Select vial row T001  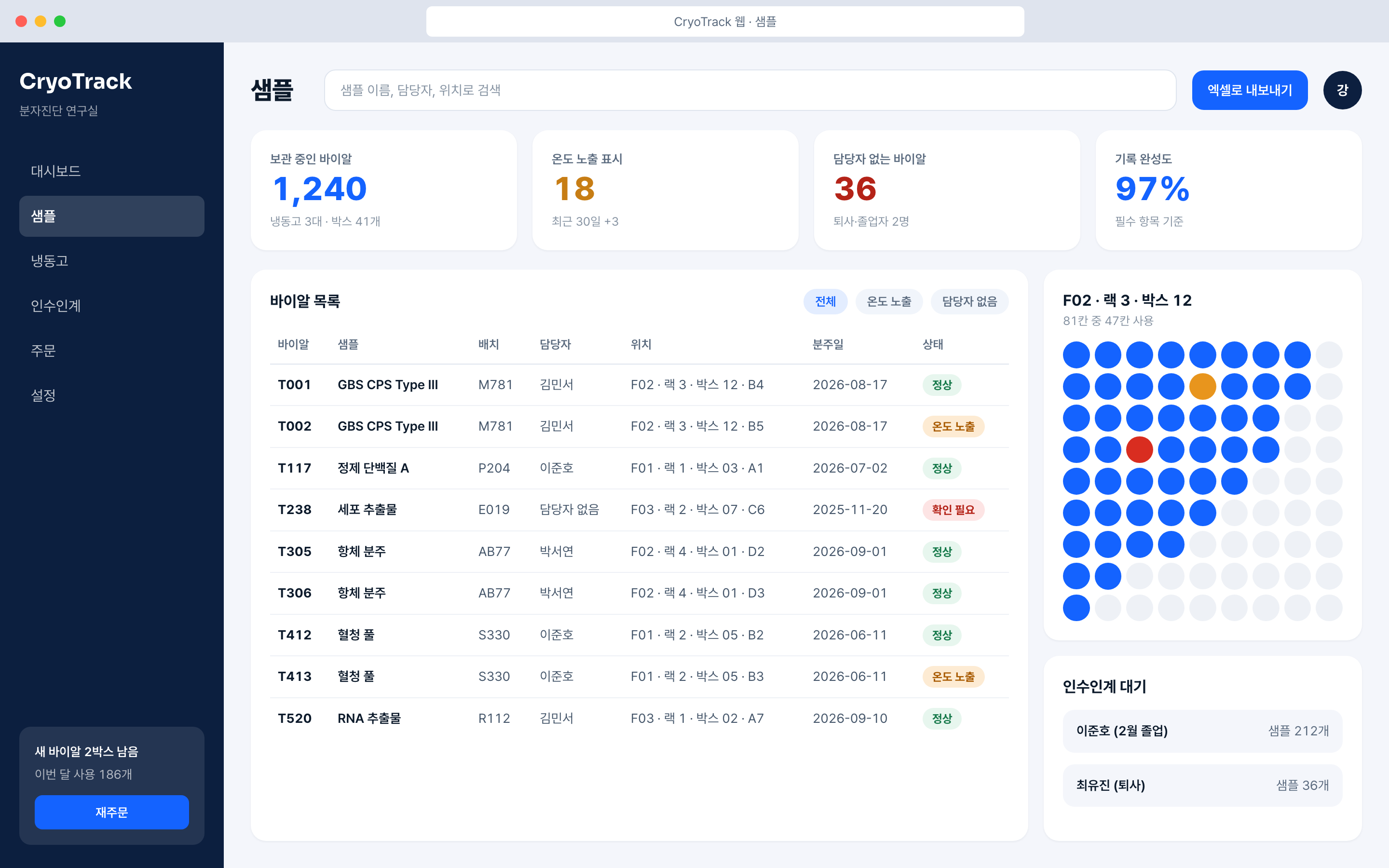[639, 385]
